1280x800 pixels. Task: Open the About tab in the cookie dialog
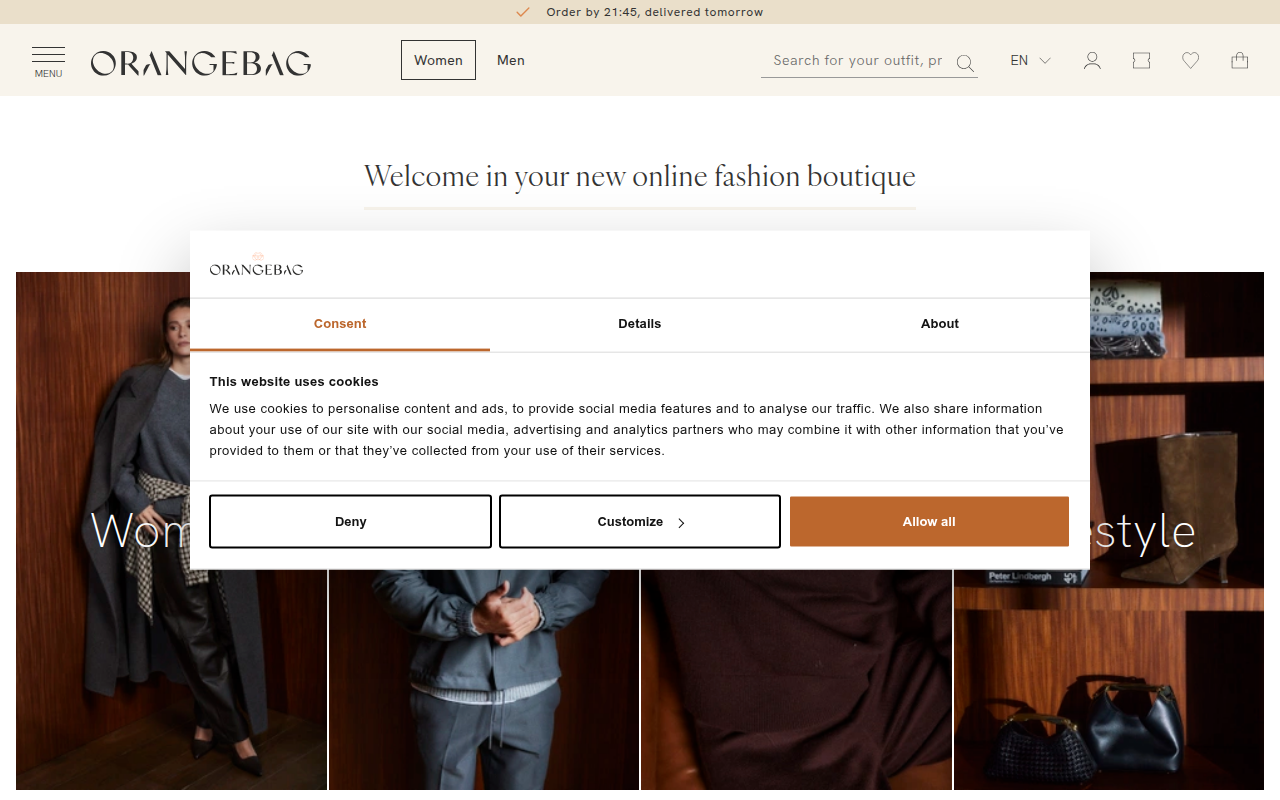[x=940, y=324]
